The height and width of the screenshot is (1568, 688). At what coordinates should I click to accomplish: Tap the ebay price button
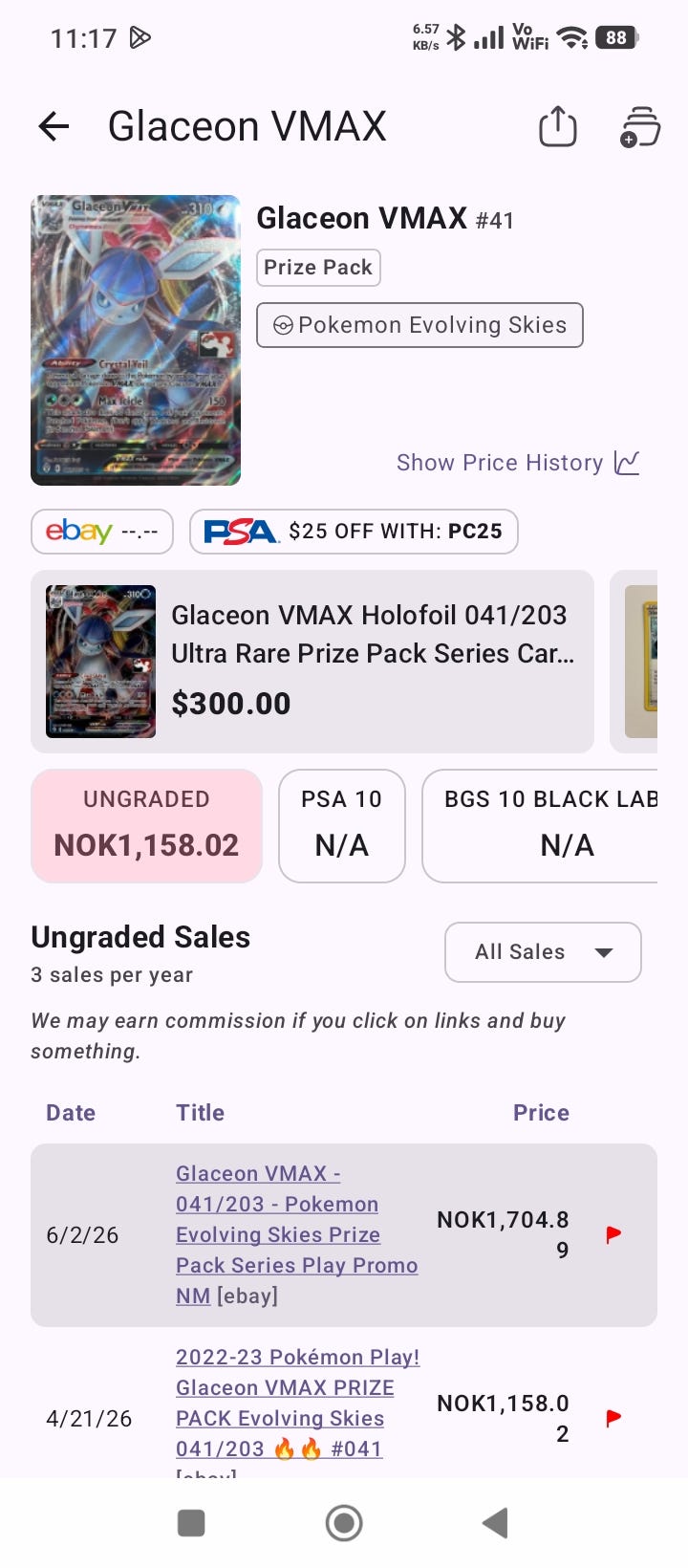[102, 532]
